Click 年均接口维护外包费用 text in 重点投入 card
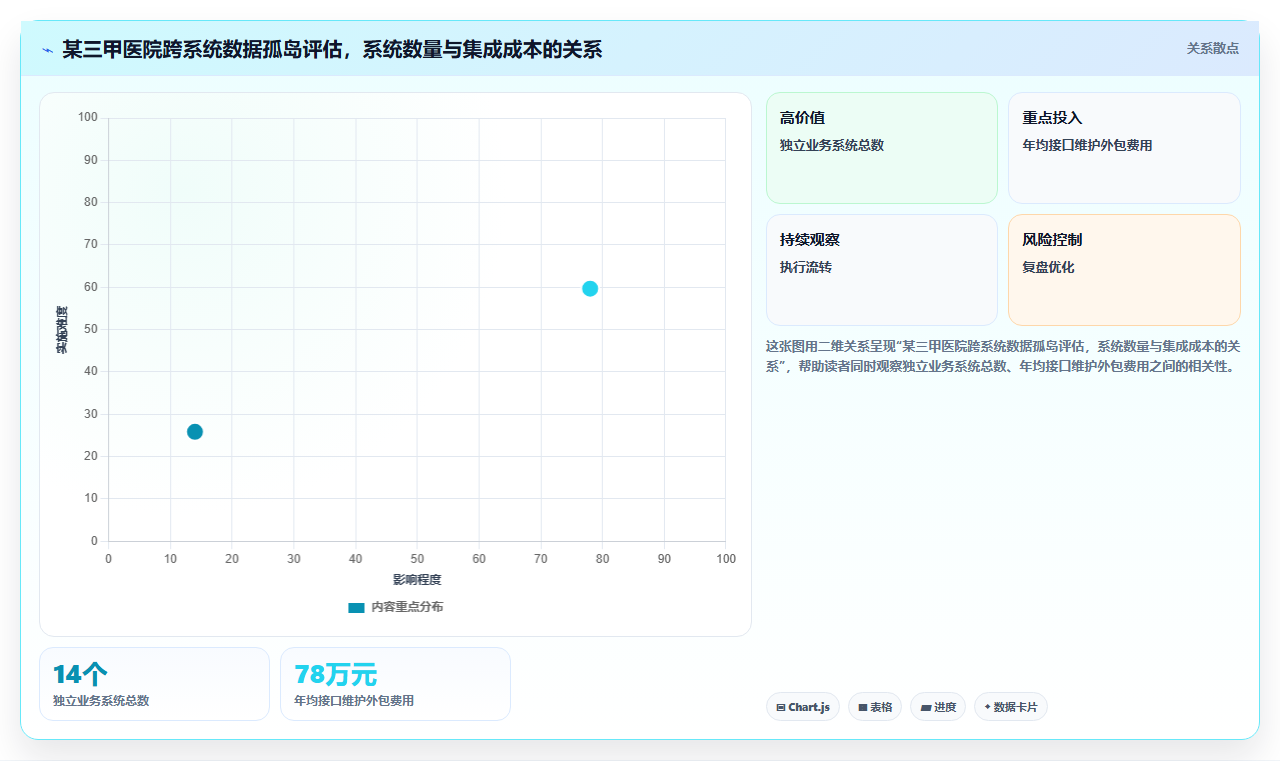 coord(1087,146)
